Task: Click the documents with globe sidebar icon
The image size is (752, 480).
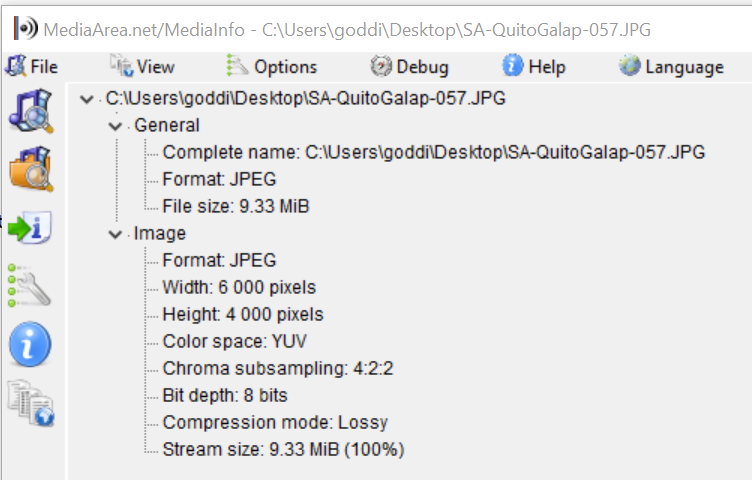Action: pyautogui.click(x=31, y=403)
